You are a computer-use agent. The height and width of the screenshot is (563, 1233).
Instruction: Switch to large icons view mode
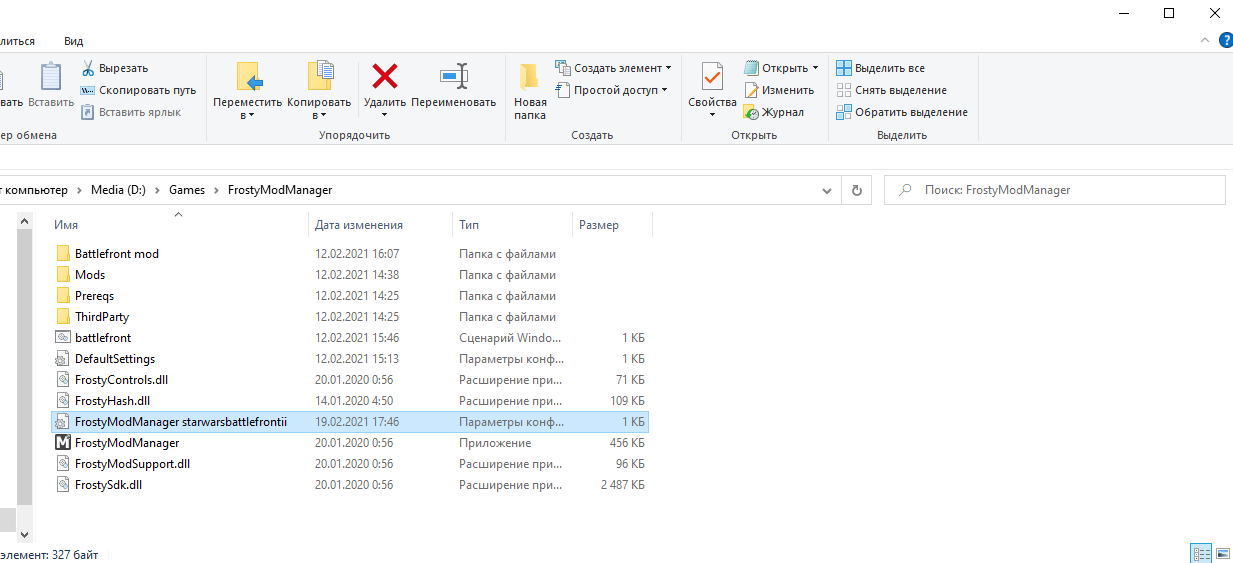pyautogui.click(x=1221, y=553)
